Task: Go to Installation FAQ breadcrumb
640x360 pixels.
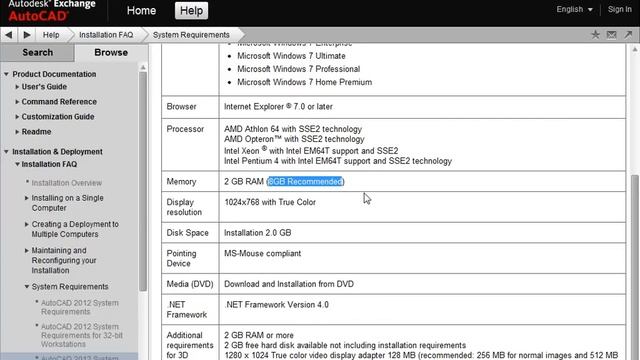Action: [x=106, y=35]
